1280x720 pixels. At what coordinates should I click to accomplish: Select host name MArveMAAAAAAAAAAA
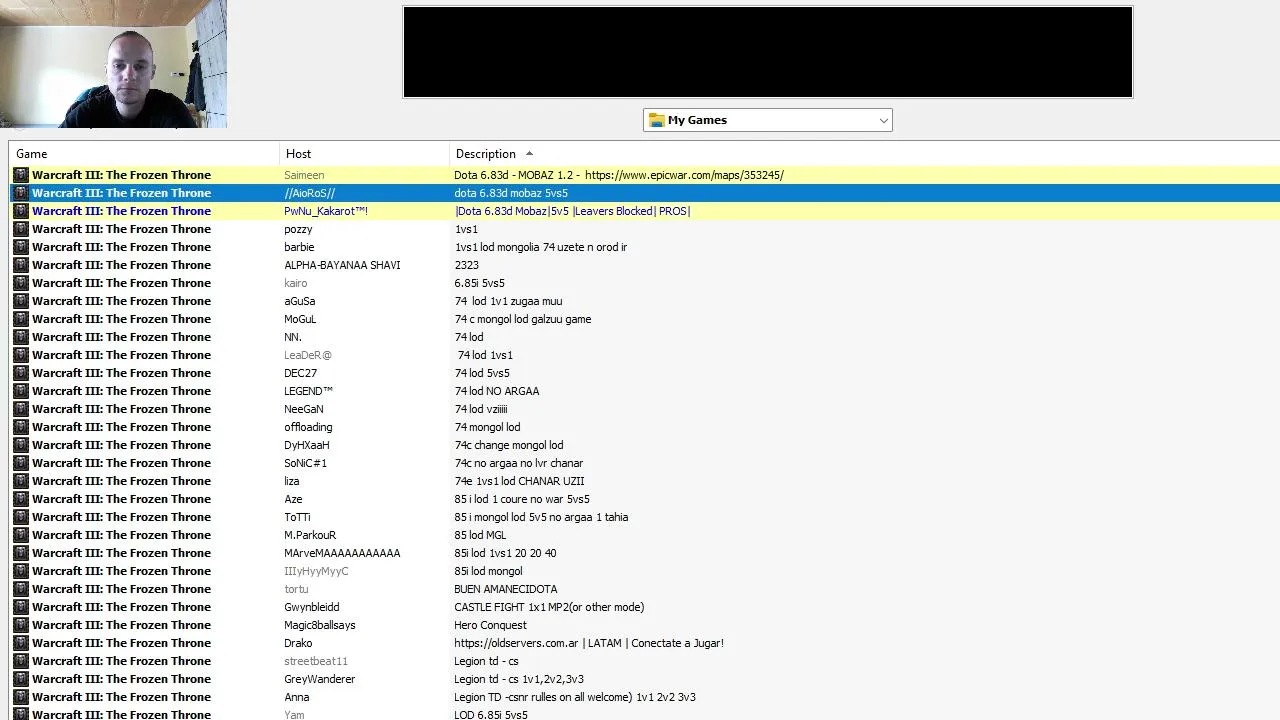342,553
